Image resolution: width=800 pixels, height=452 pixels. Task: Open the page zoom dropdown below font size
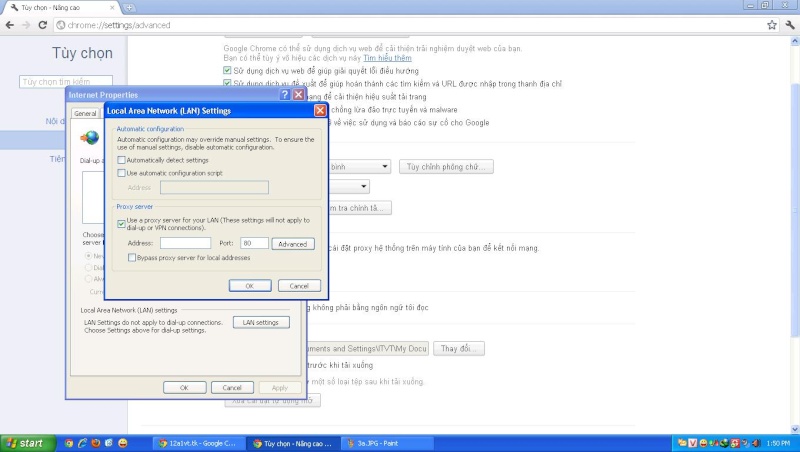click(x=349, y=186)
